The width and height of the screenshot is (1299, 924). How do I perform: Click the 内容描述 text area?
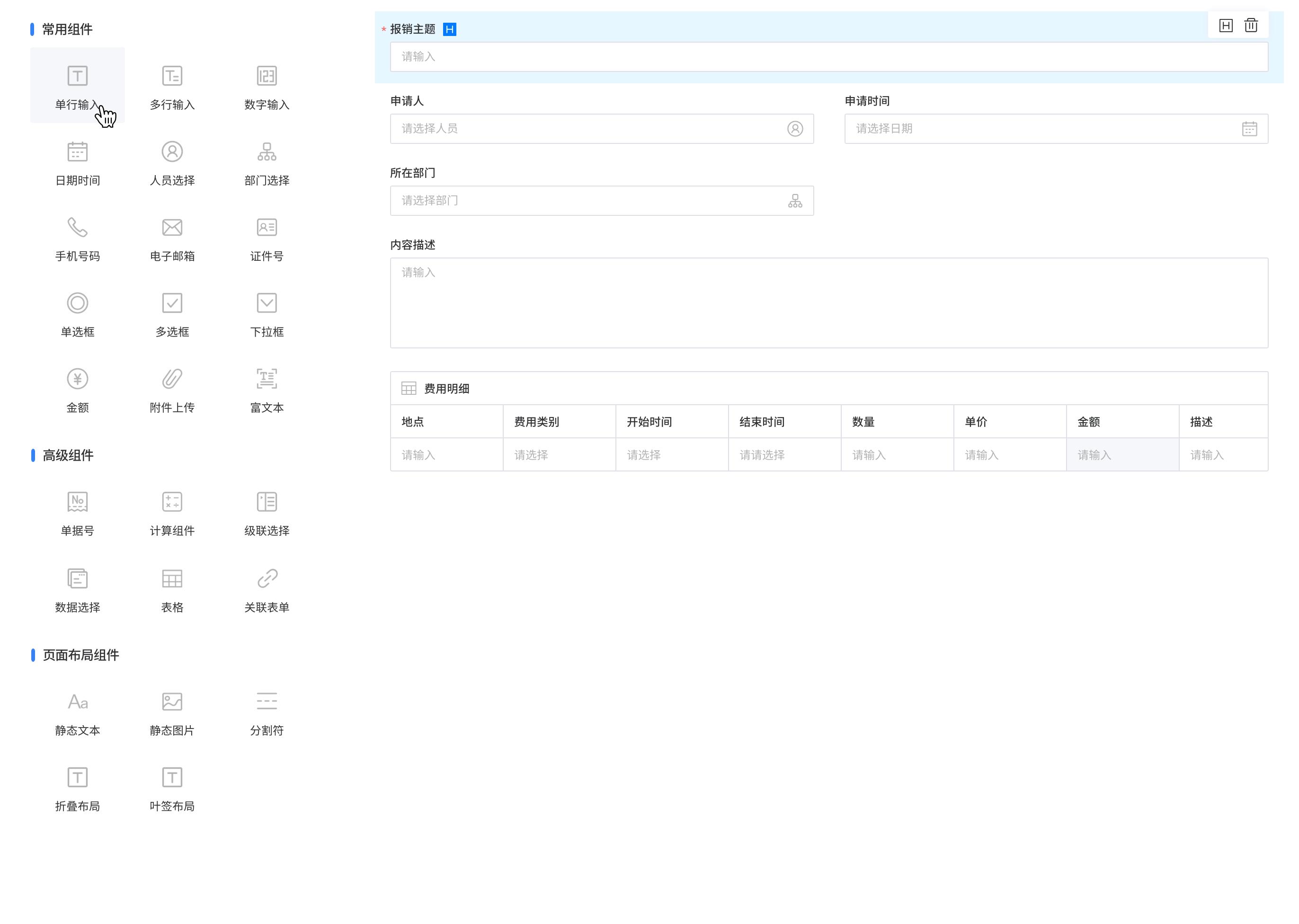[828, 302]
